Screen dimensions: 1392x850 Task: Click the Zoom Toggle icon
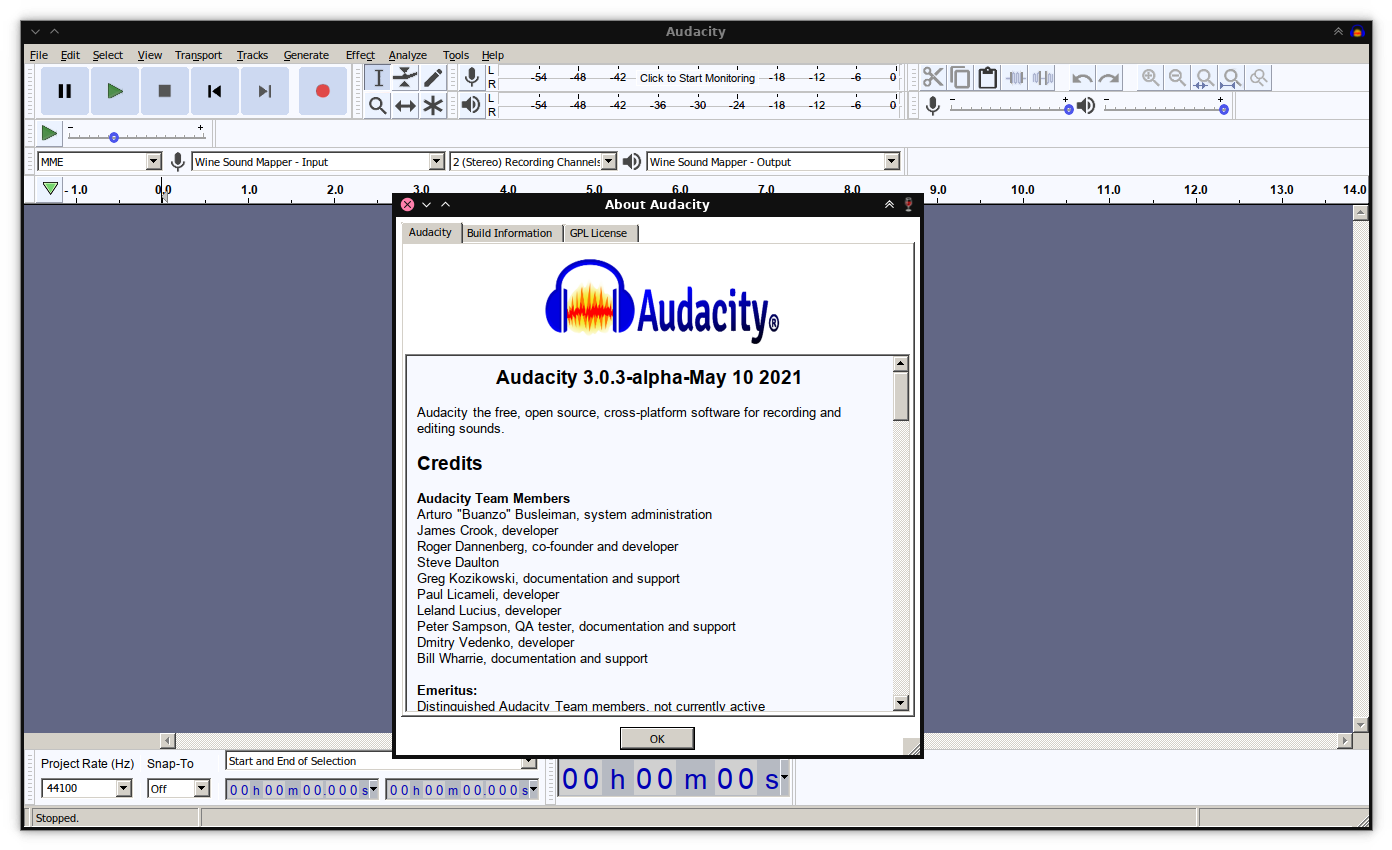click(1259, 78)
